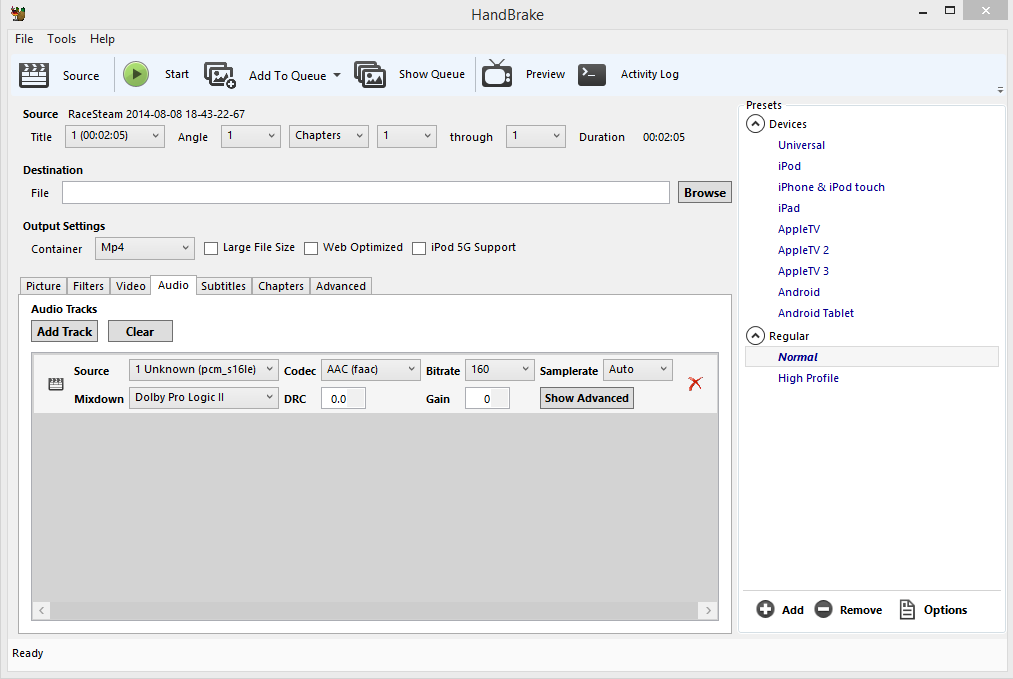
Task: Open the Help menu
Action: coord(102,39)
